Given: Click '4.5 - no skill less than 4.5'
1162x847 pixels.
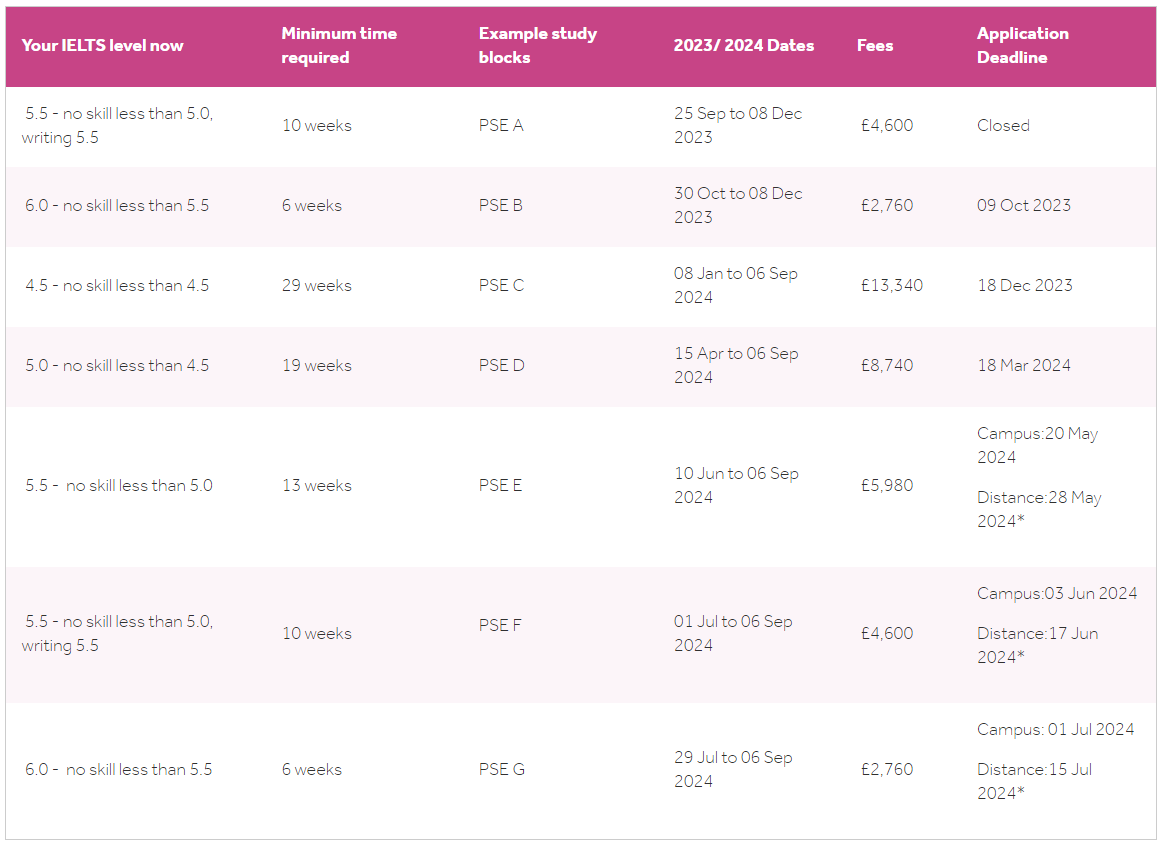Looking at the screenshot, I should coord(117,285).
